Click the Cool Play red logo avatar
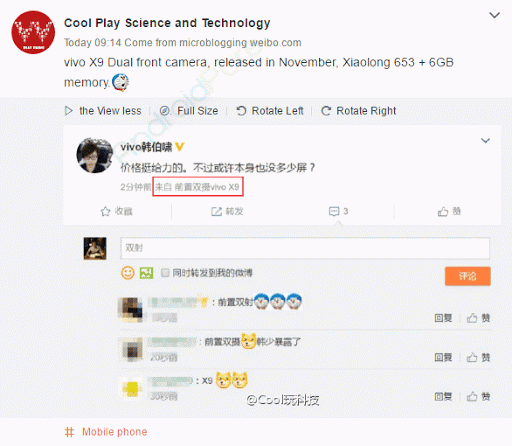 coord(33,32)
